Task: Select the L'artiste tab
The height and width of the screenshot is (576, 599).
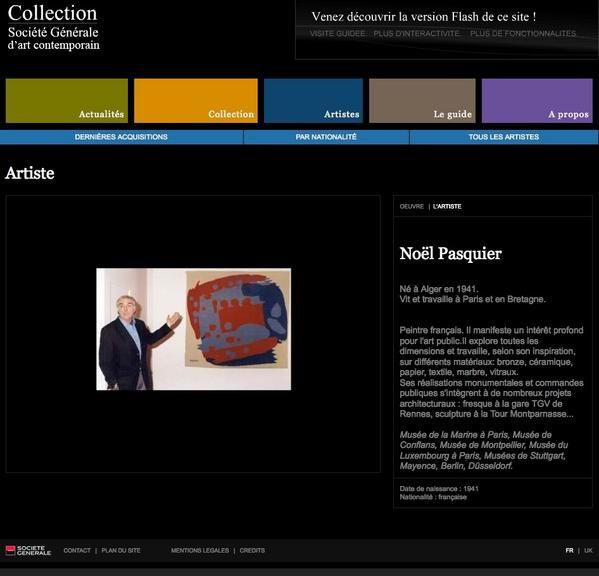Action: pos(447,207)
